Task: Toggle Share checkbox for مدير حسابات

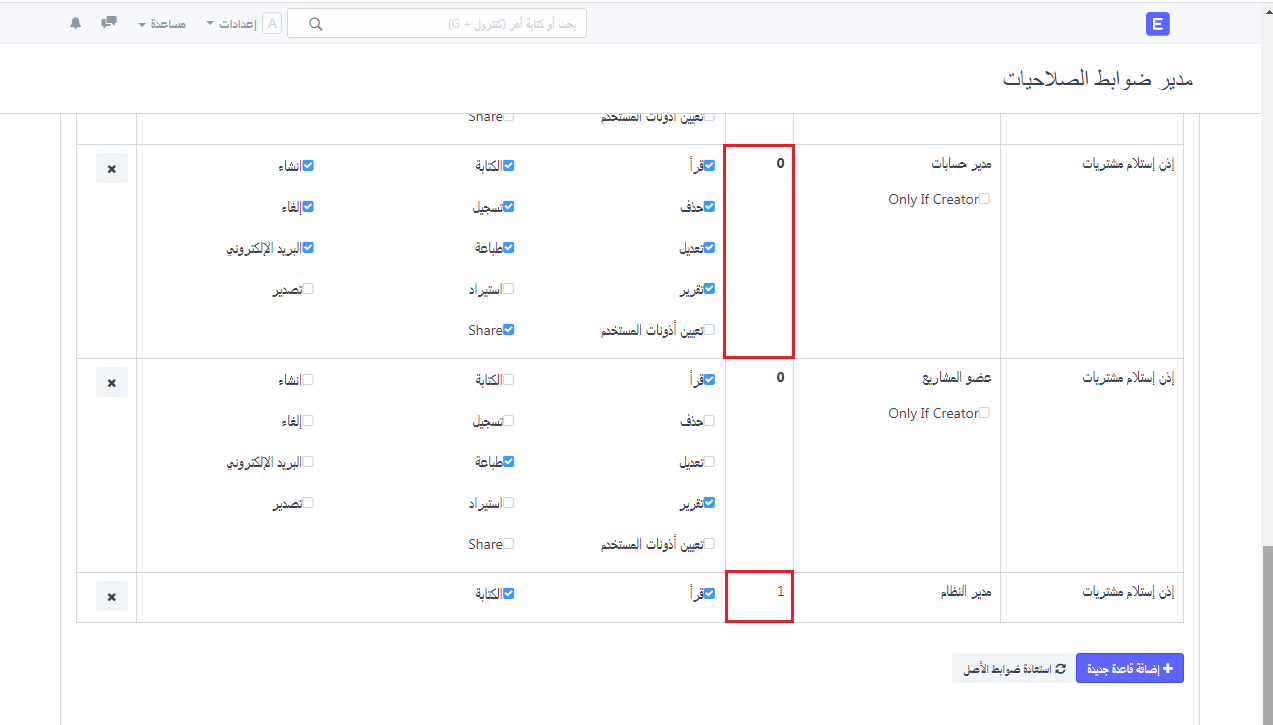Action: coord(508,330)
